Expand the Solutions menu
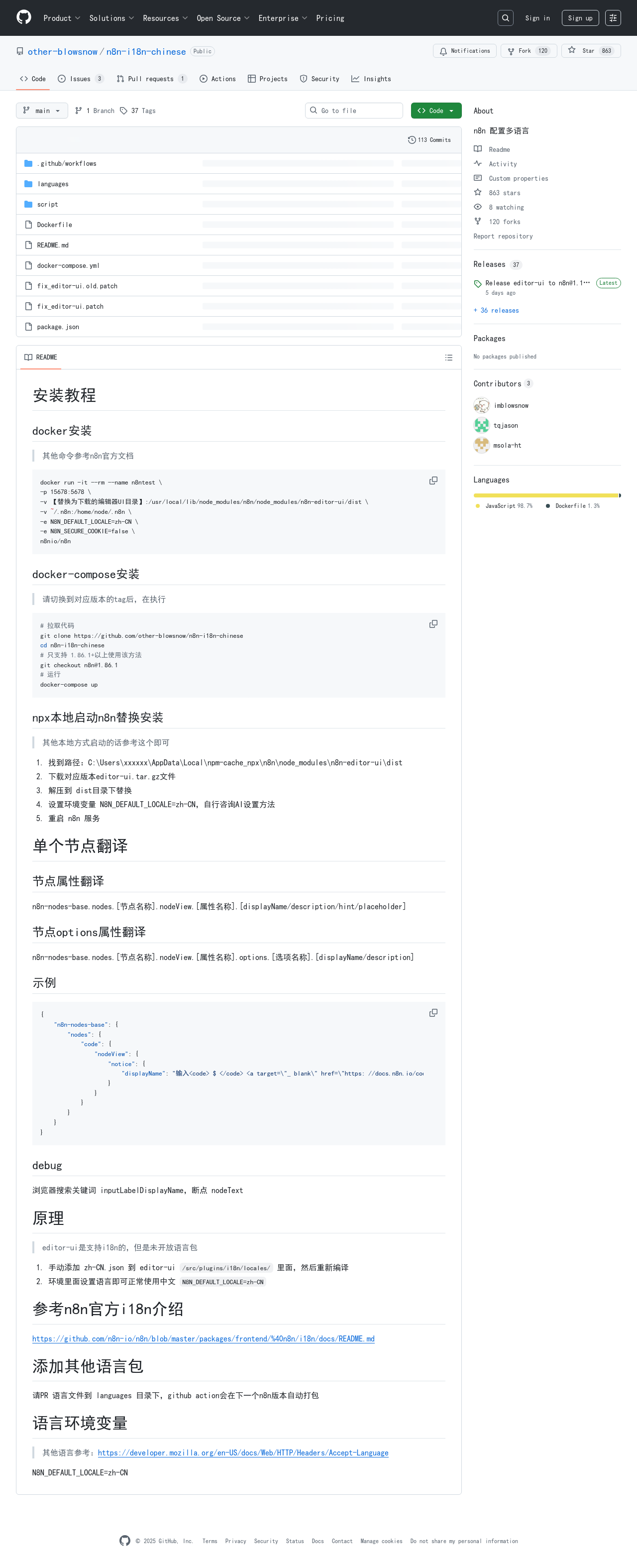 pos(111,18)
